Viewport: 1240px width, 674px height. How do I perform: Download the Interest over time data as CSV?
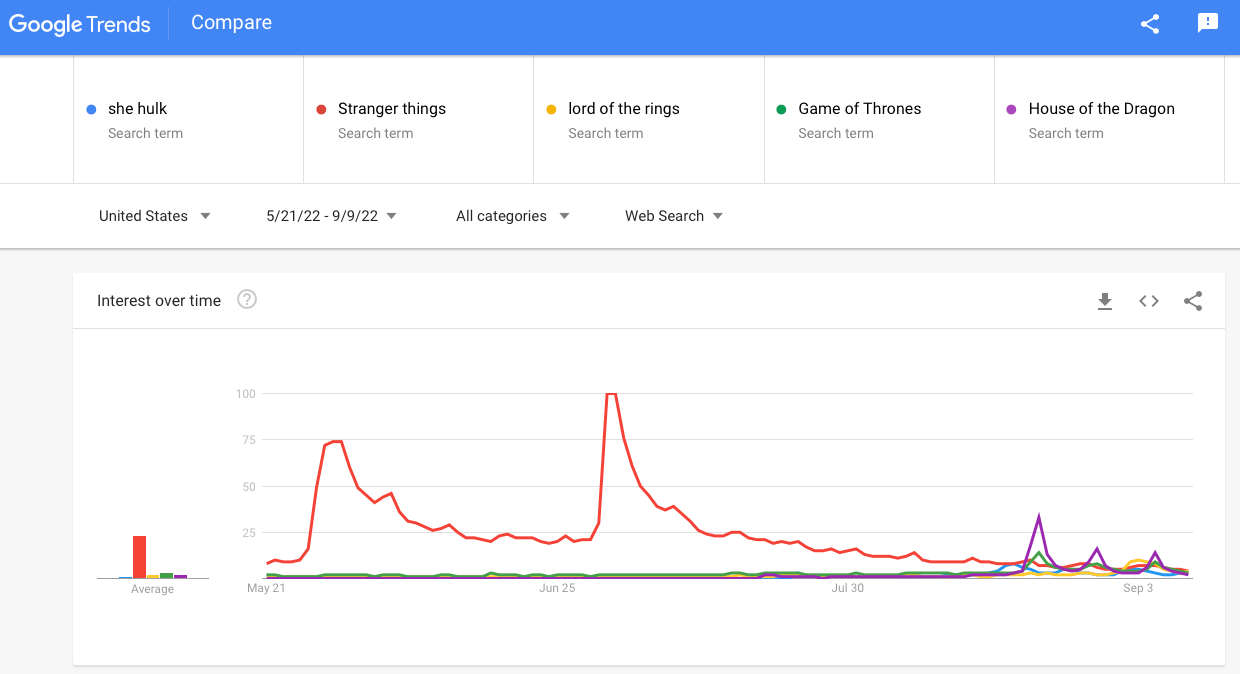coord(1105,300)
